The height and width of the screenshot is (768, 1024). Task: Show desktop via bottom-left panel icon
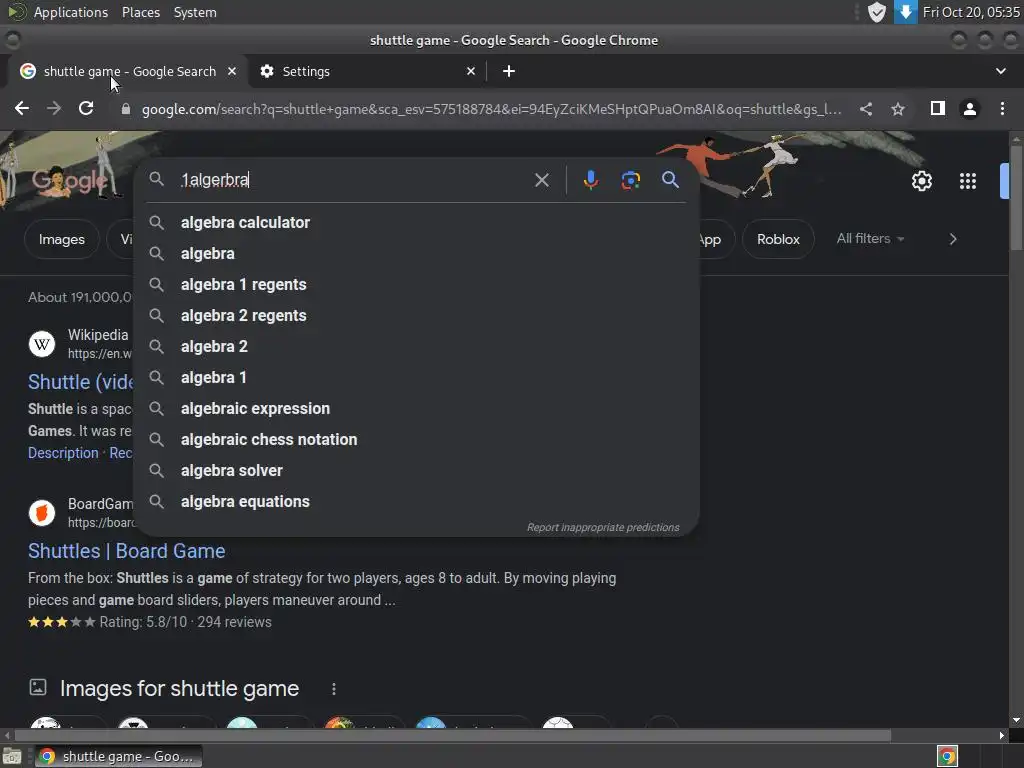(x=12, y=756)
